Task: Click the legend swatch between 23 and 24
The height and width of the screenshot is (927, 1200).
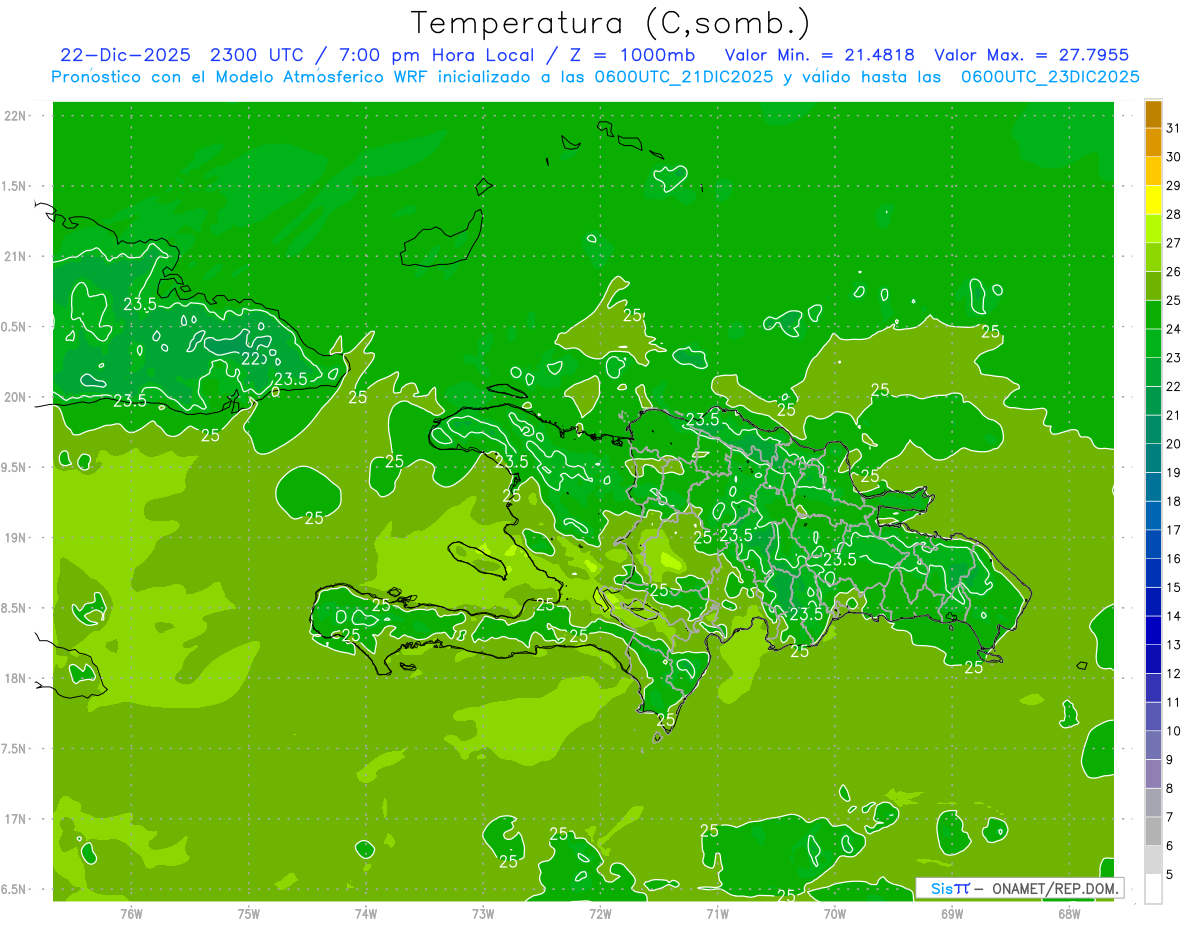Action: [1153, 343]
